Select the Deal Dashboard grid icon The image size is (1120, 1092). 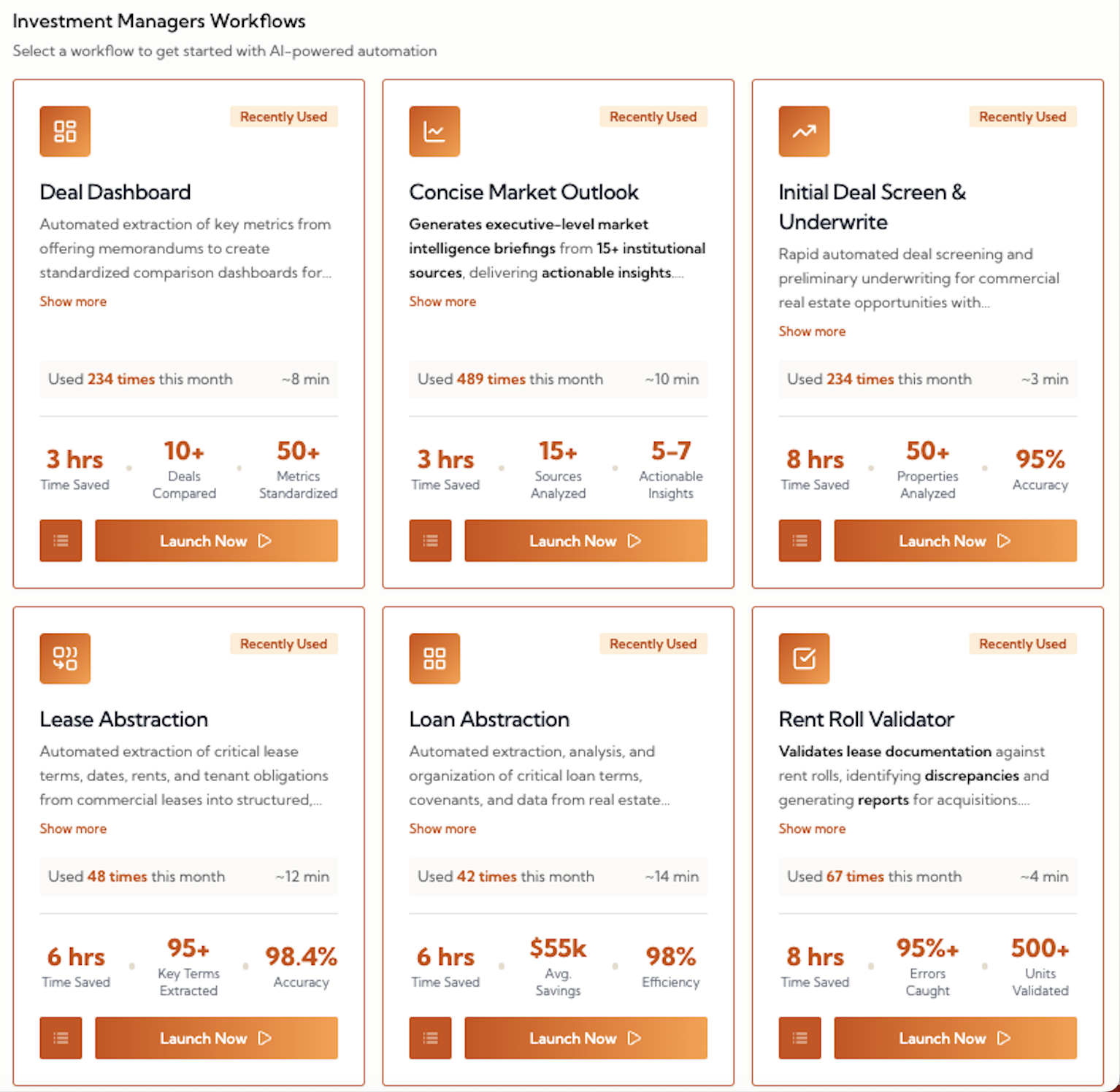[65, 131]
